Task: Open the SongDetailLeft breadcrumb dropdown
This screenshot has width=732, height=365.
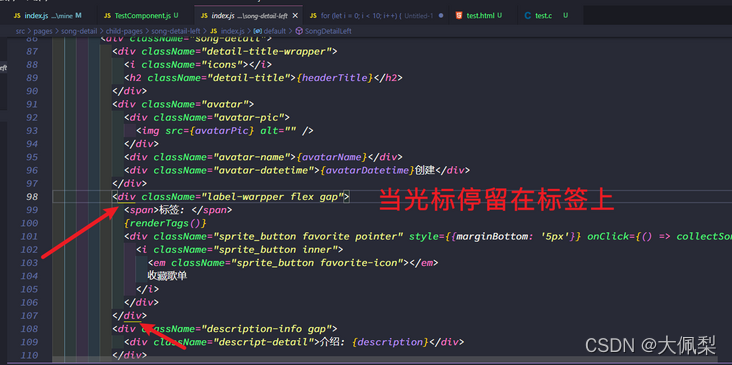Action: 328,31
